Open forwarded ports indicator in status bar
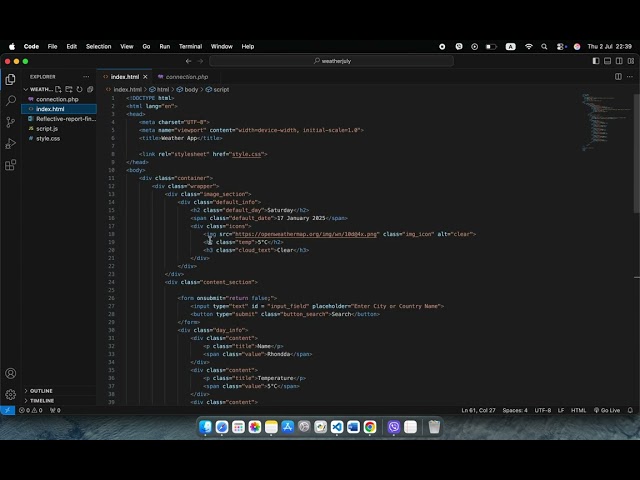The image size is (640, 480). pos(55,410)
